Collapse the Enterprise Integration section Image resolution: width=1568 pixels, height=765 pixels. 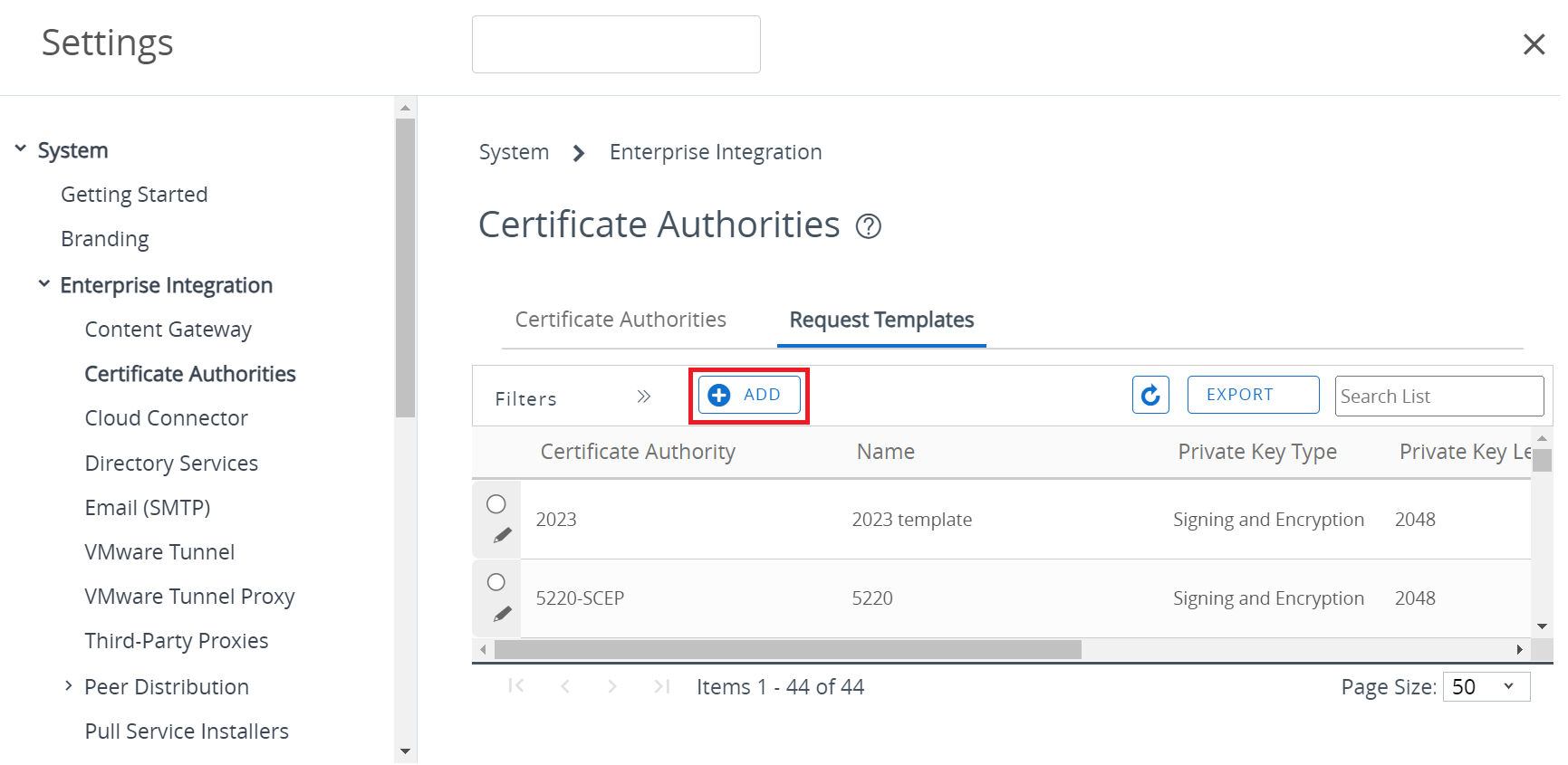click(x=43, y=284)
